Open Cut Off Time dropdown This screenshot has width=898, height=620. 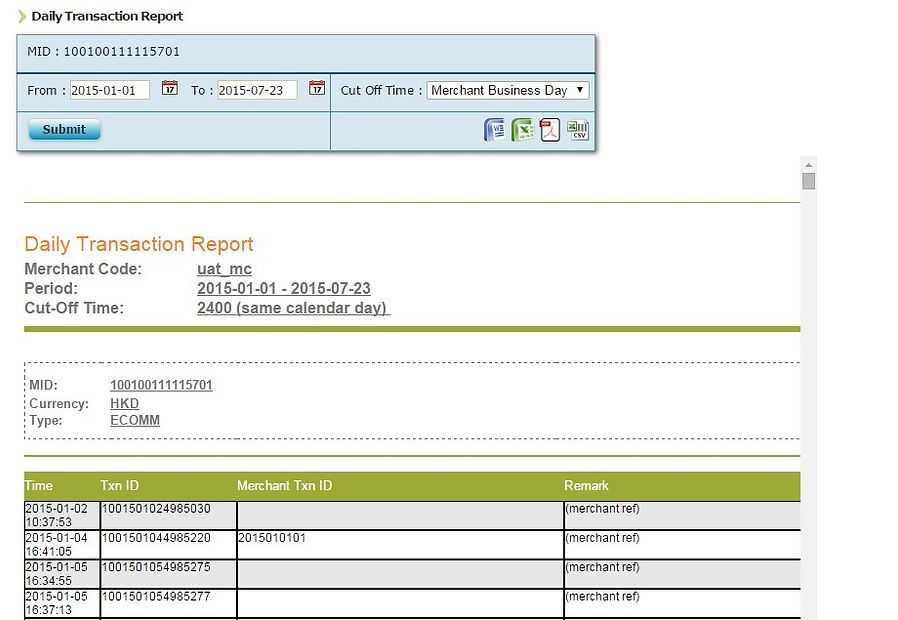pyautogui.click(x=507, y=90)
